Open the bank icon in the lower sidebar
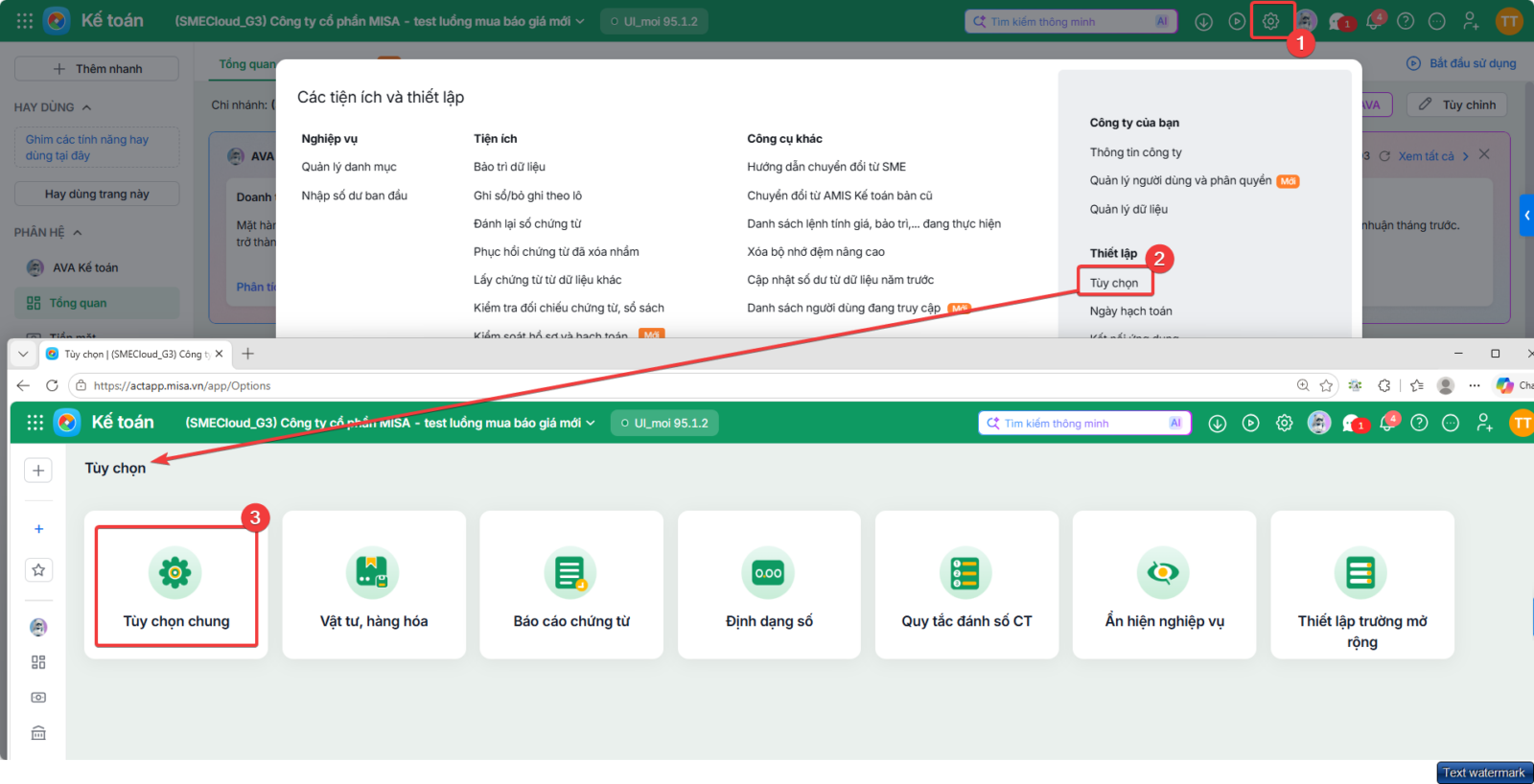 [38, 733]
